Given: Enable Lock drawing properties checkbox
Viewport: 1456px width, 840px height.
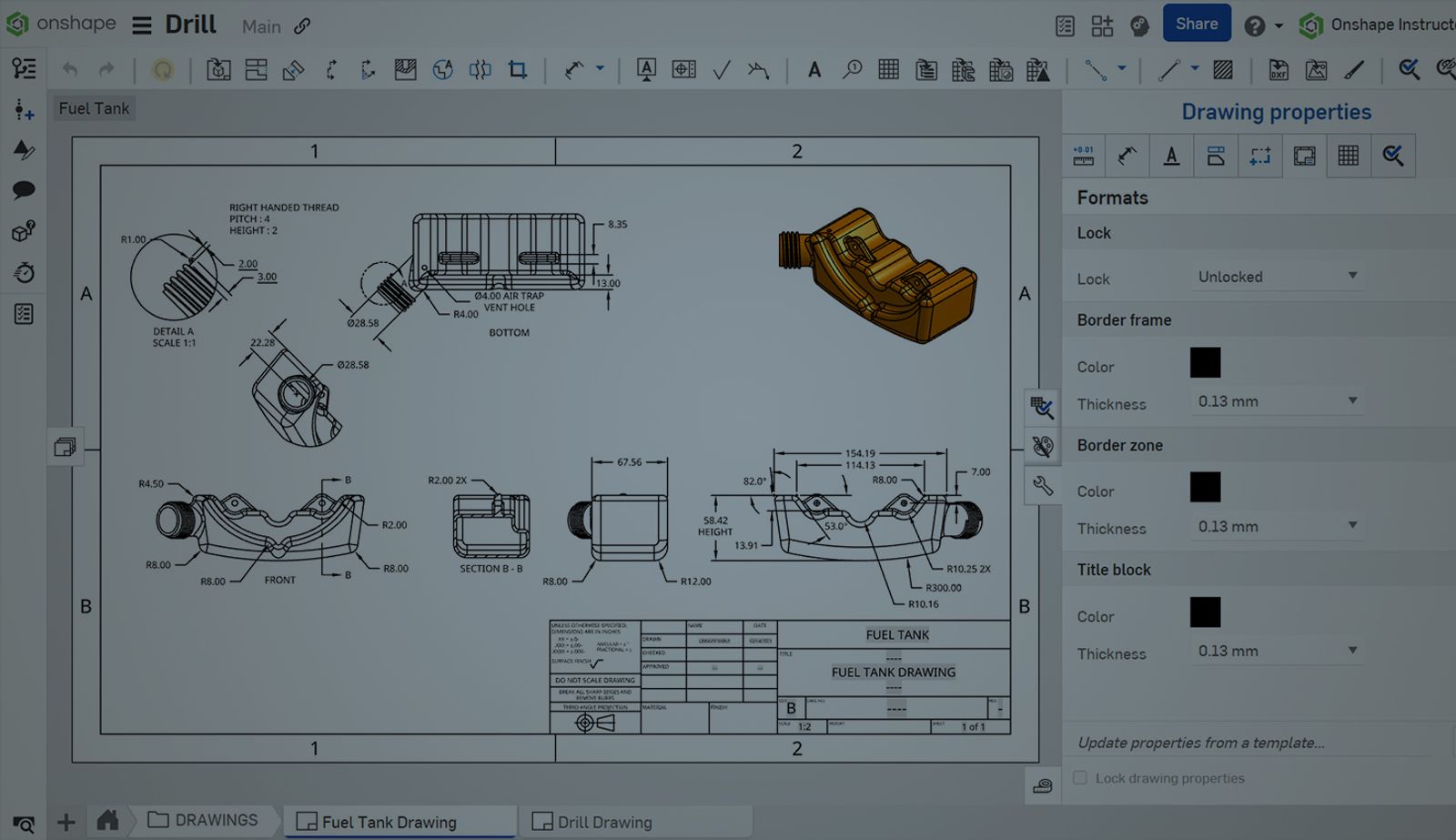Looking at the screenshot, I should pyautogui.click(x=1080, y=778).
